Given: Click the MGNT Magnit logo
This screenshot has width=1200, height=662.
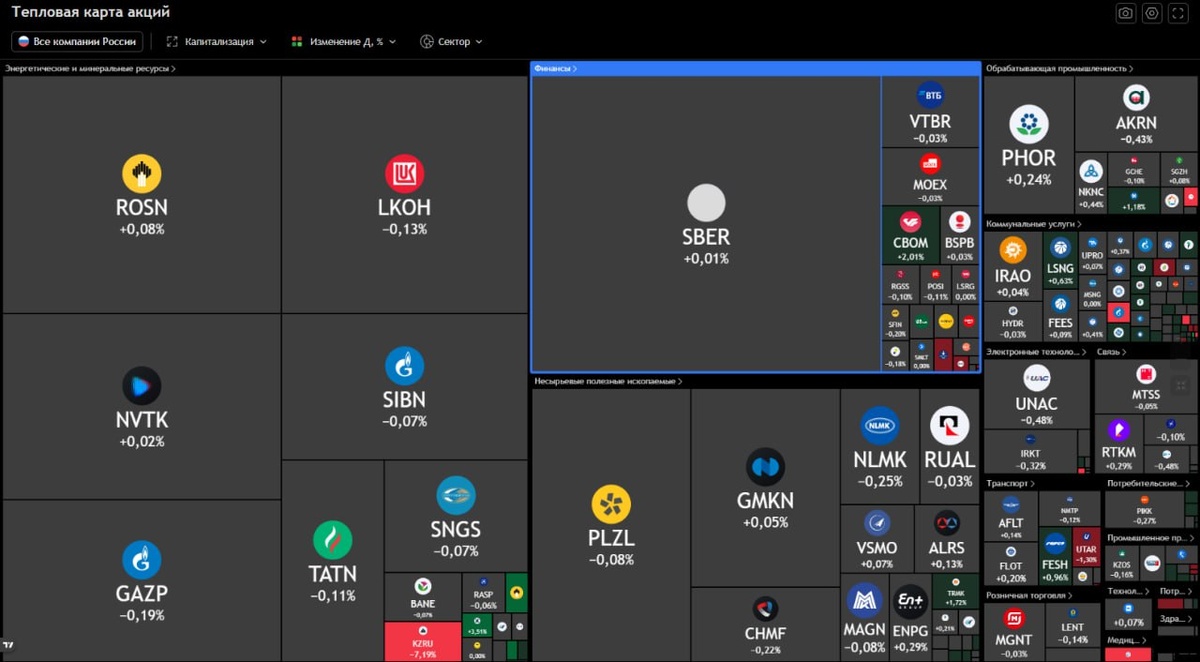Looking at the screenshot, I should pyautogui.click(x=1014, y=618).
